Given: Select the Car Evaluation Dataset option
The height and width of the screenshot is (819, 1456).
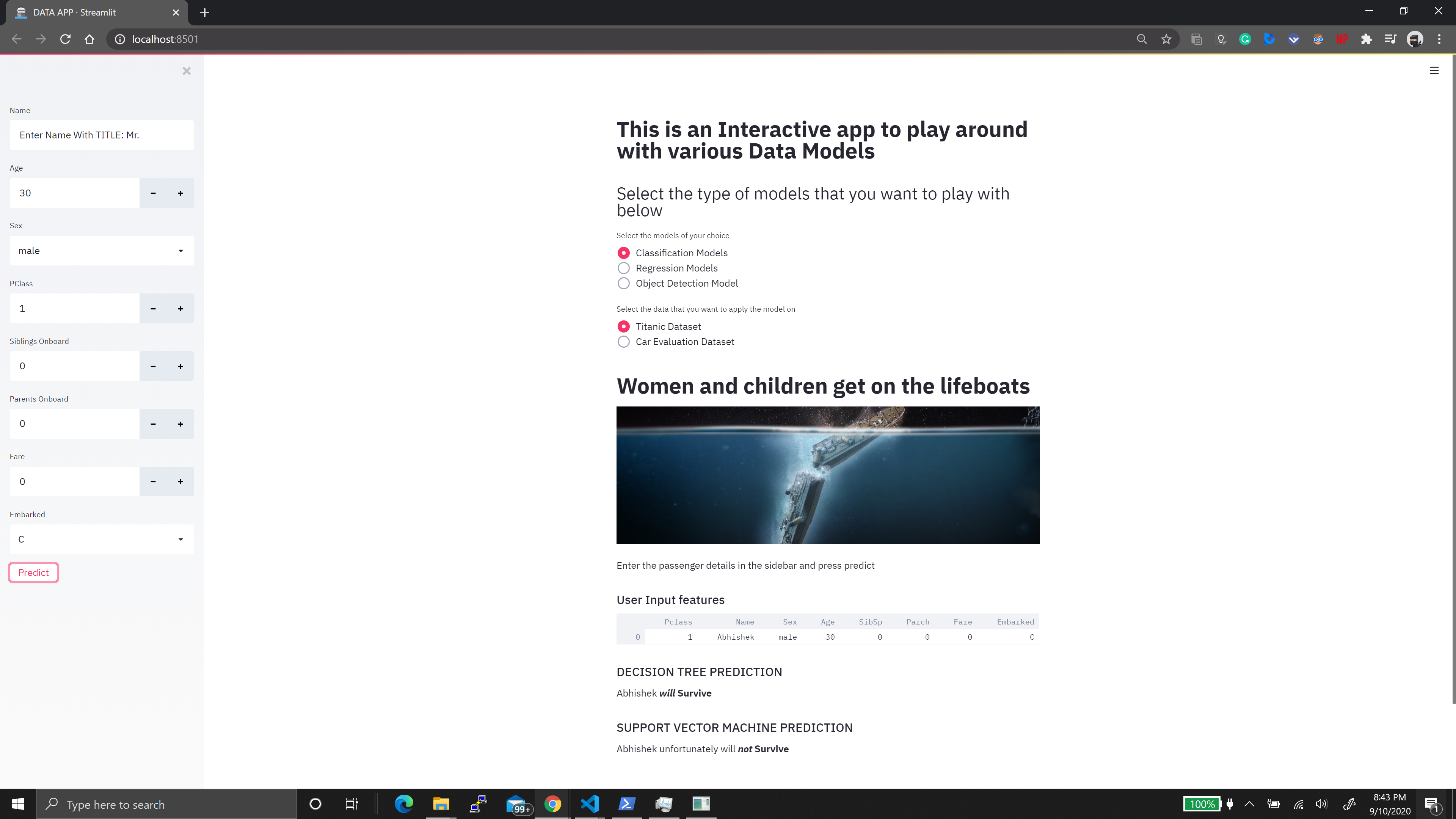Looking at the screenshot, I should 623,342.
